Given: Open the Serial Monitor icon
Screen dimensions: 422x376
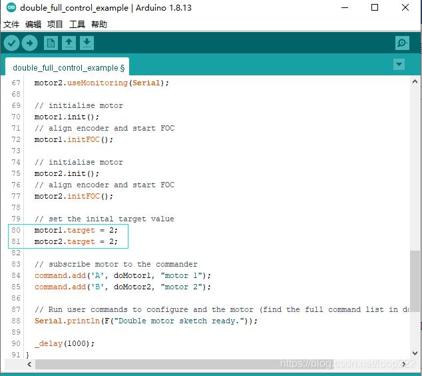Looking at the screenshot, I should 402,43.
